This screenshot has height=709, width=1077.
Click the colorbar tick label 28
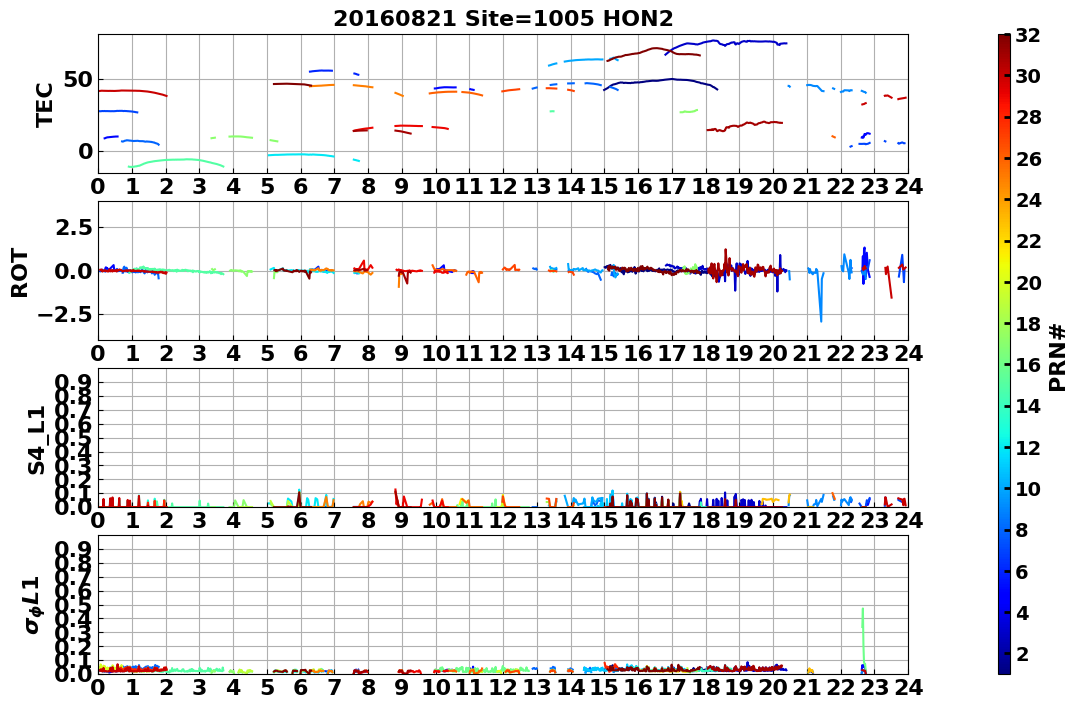tap(1028, 117)
